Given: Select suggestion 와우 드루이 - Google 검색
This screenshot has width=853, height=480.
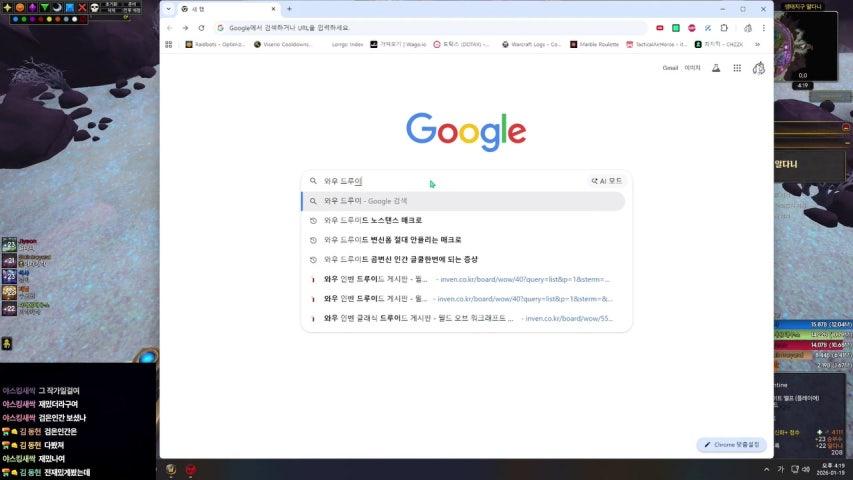Looking at the screenshot, I should (x=463, y=201).
